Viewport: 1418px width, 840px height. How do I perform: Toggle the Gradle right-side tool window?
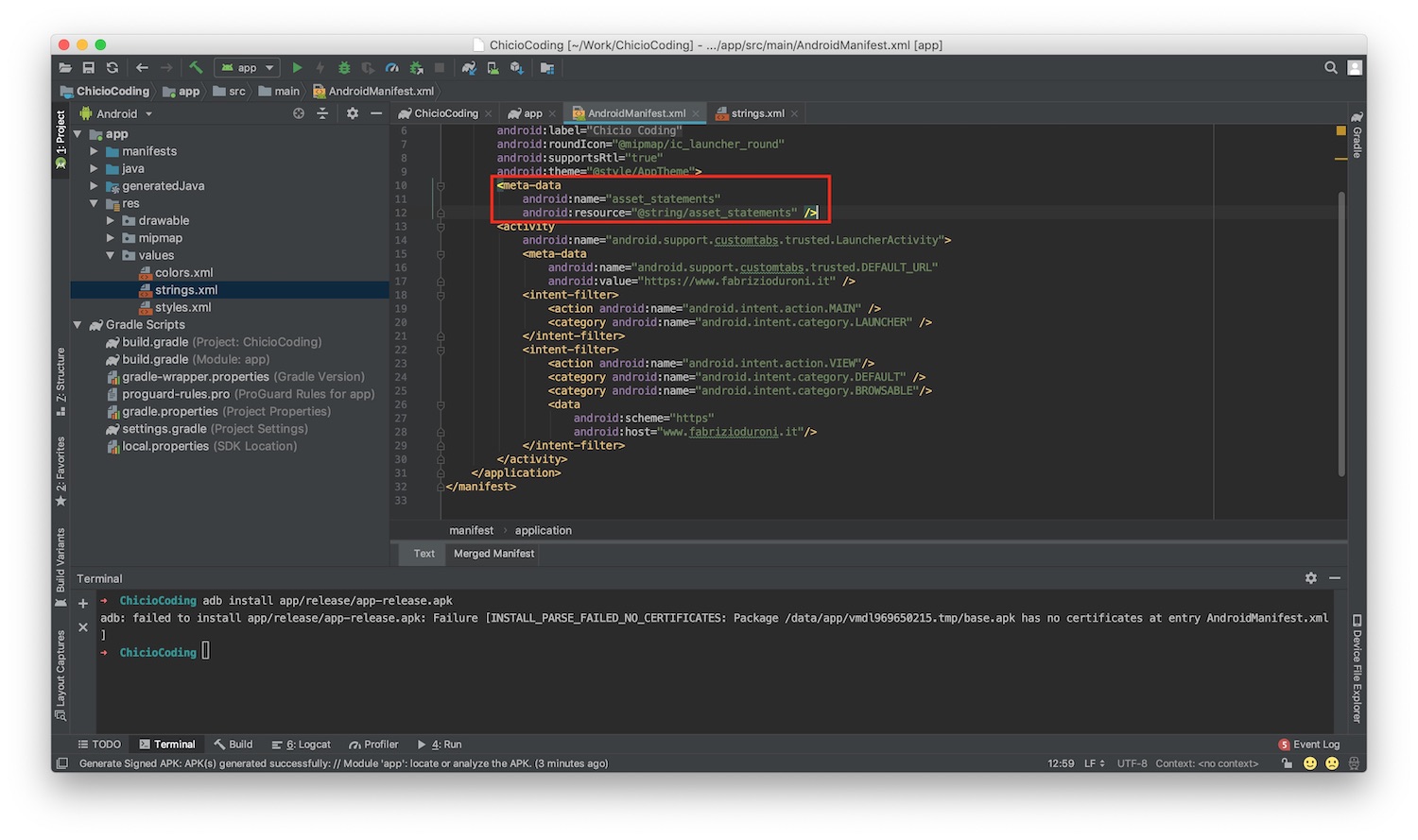pos(1357,135)
